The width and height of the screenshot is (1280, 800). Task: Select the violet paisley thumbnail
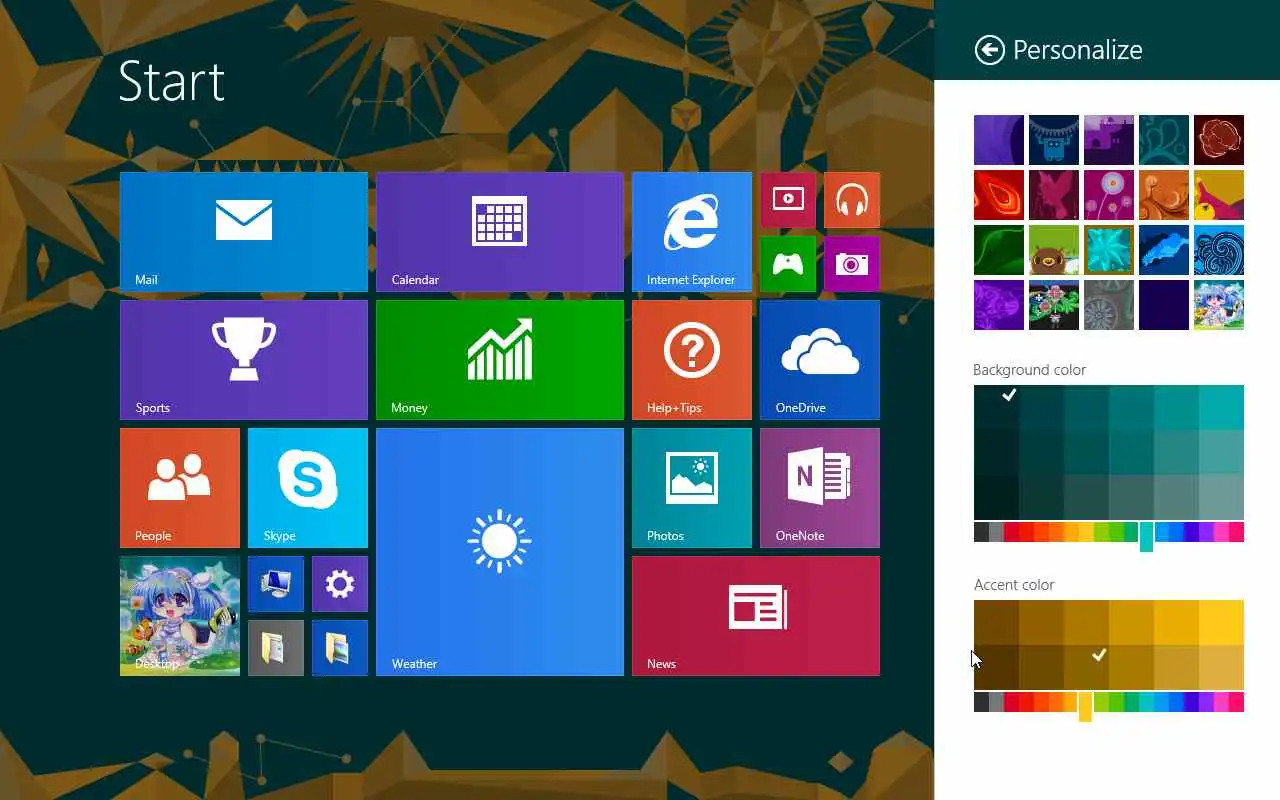pyautogui.click(x=999, y=305)
